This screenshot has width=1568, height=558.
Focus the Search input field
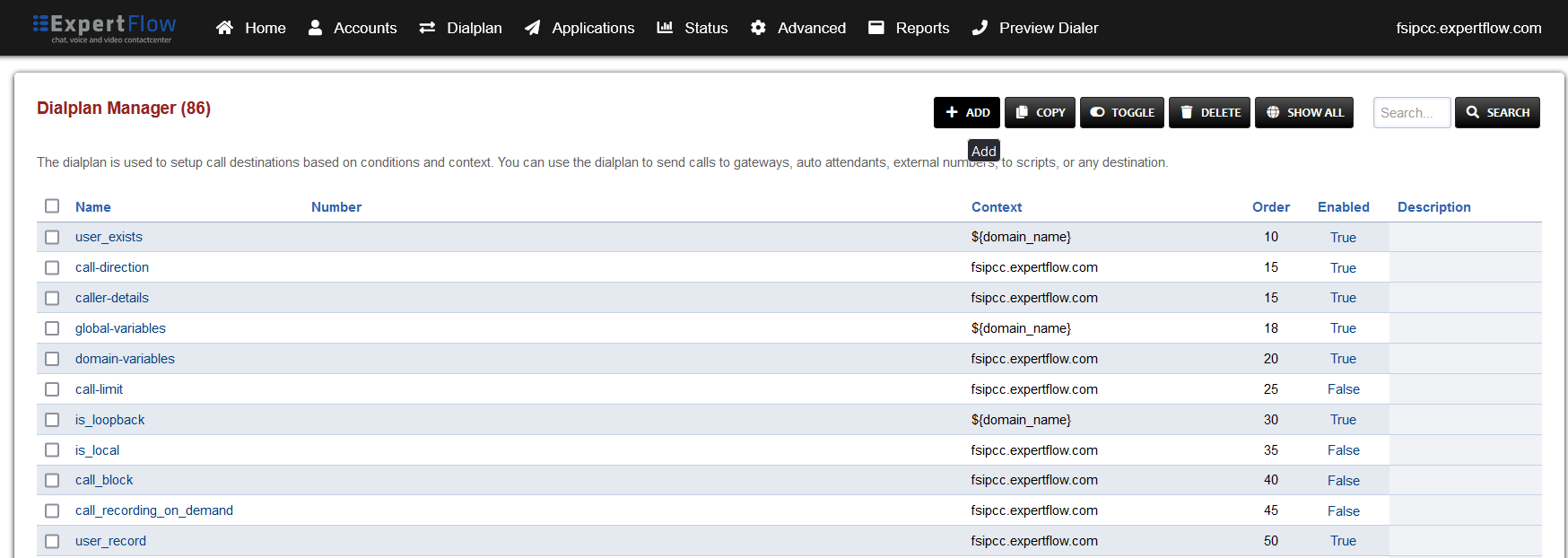[1411, 113]
